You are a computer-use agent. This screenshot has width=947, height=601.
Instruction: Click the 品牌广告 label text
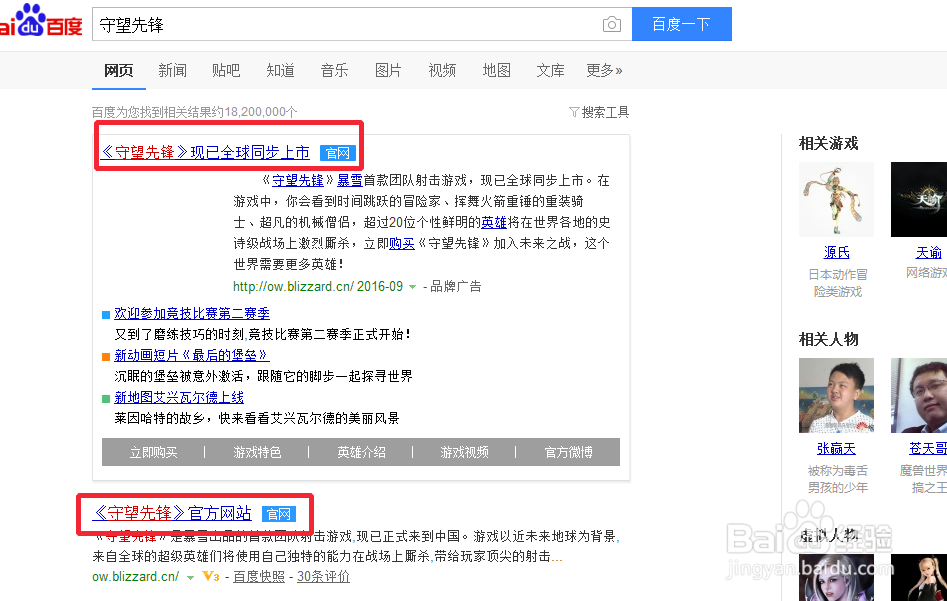pyautogui.click(x=455, y=286)
